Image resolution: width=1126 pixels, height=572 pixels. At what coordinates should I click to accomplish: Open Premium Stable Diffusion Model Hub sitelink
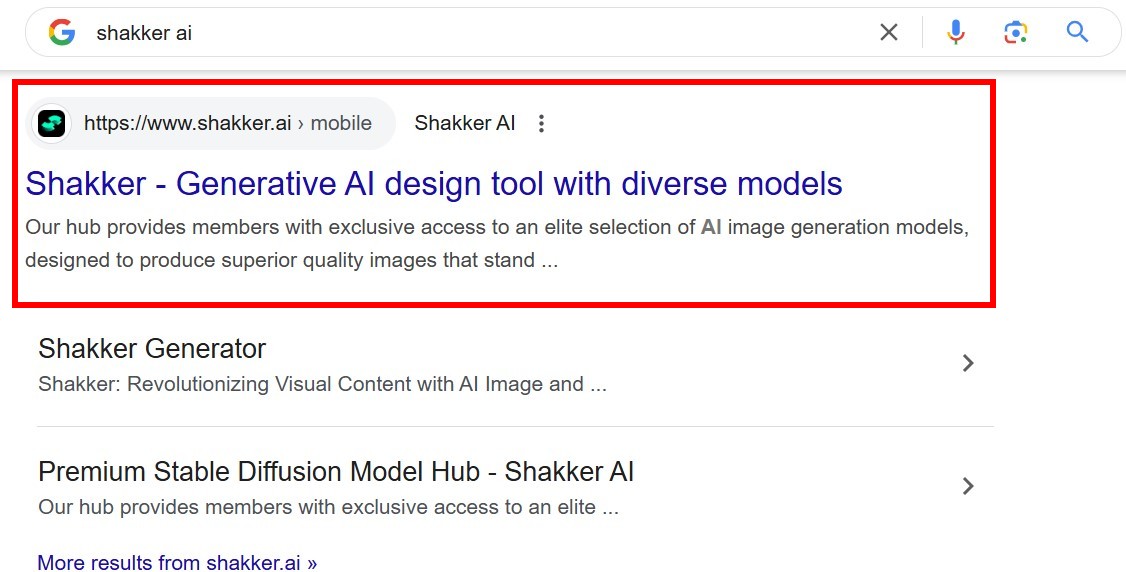tap(336, 472)
